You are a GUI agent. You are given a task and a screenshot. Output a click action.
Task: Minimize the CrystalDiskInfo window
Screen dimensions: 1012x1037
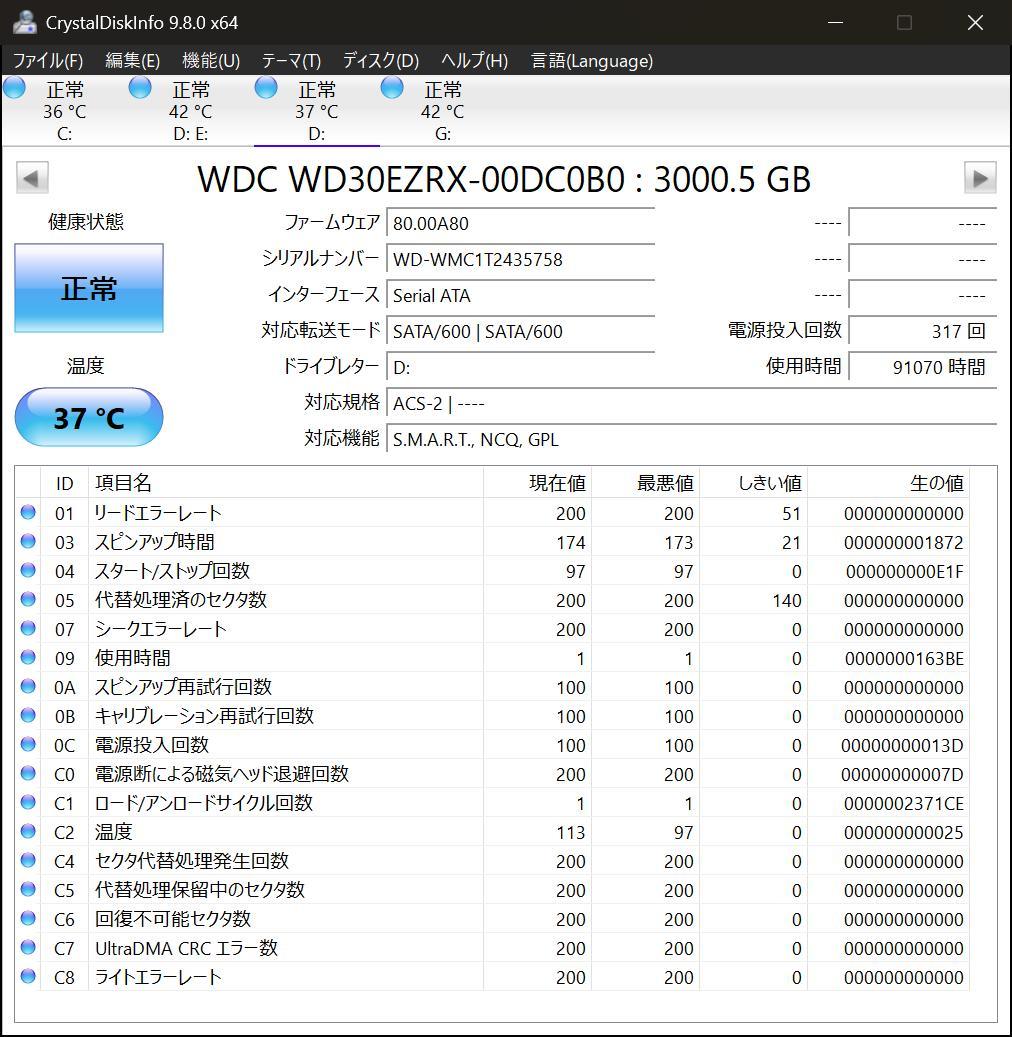[835, 22]
